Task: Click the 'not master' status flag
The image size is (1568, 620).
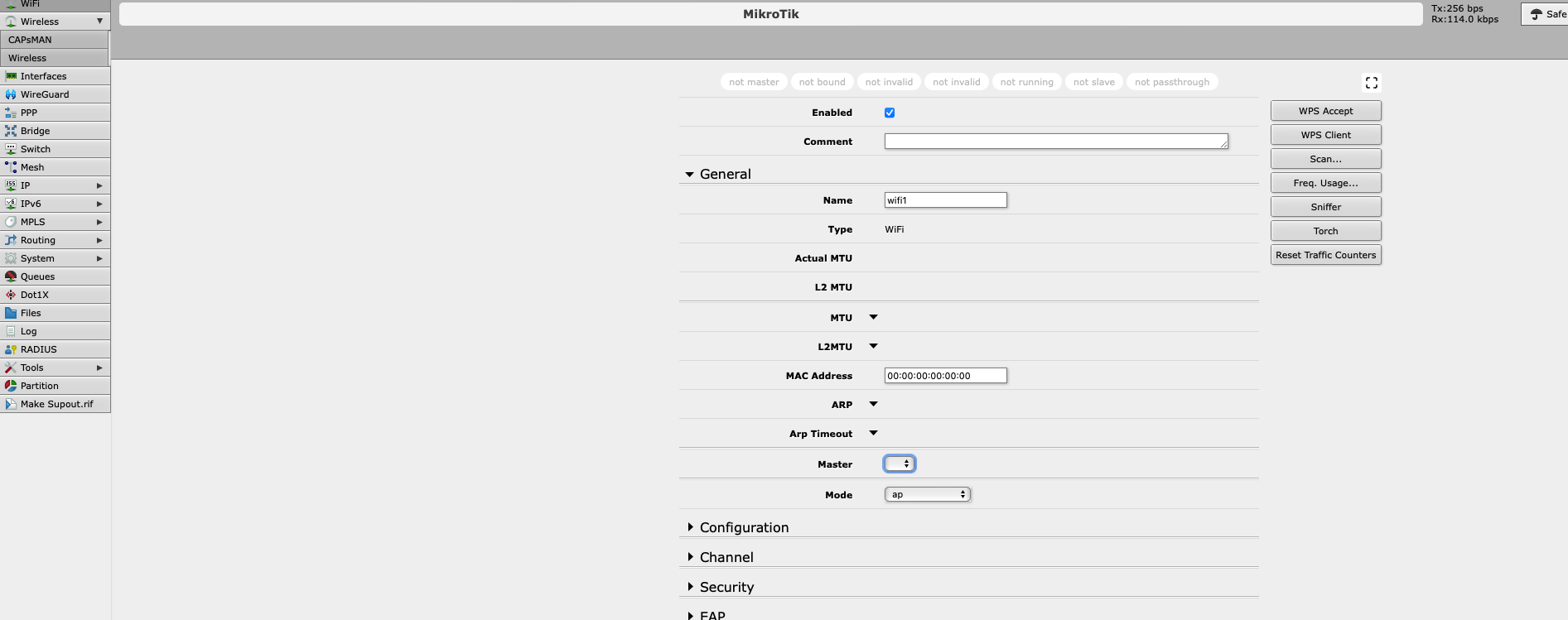Action: (x=754, y=82)
